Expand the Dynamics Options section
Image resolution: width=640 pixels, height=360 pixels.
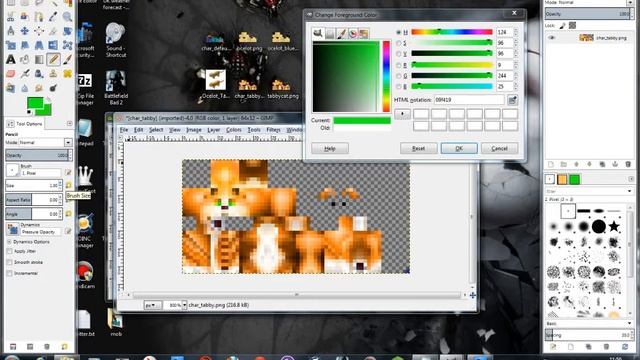point(9,242)
